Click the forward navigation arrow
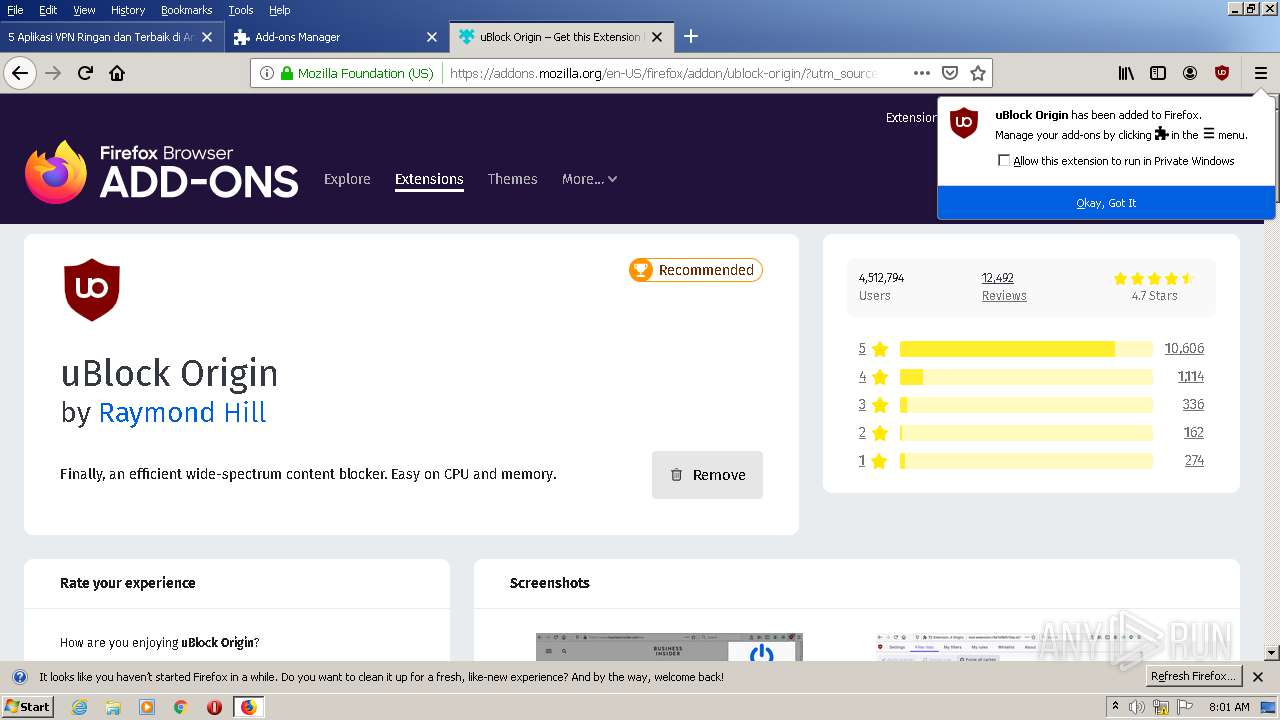Viewport: 1280px width, 720px height. click(53, 73)
